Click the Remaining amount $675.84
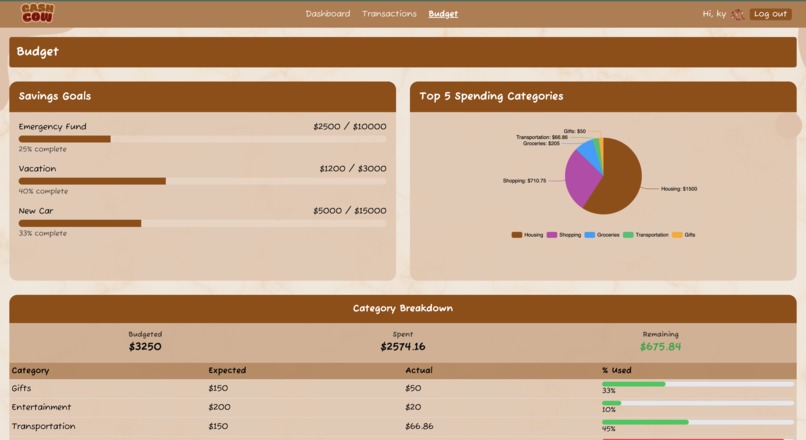This screenshot has width=806, height=440. click(x=661, y=346)
